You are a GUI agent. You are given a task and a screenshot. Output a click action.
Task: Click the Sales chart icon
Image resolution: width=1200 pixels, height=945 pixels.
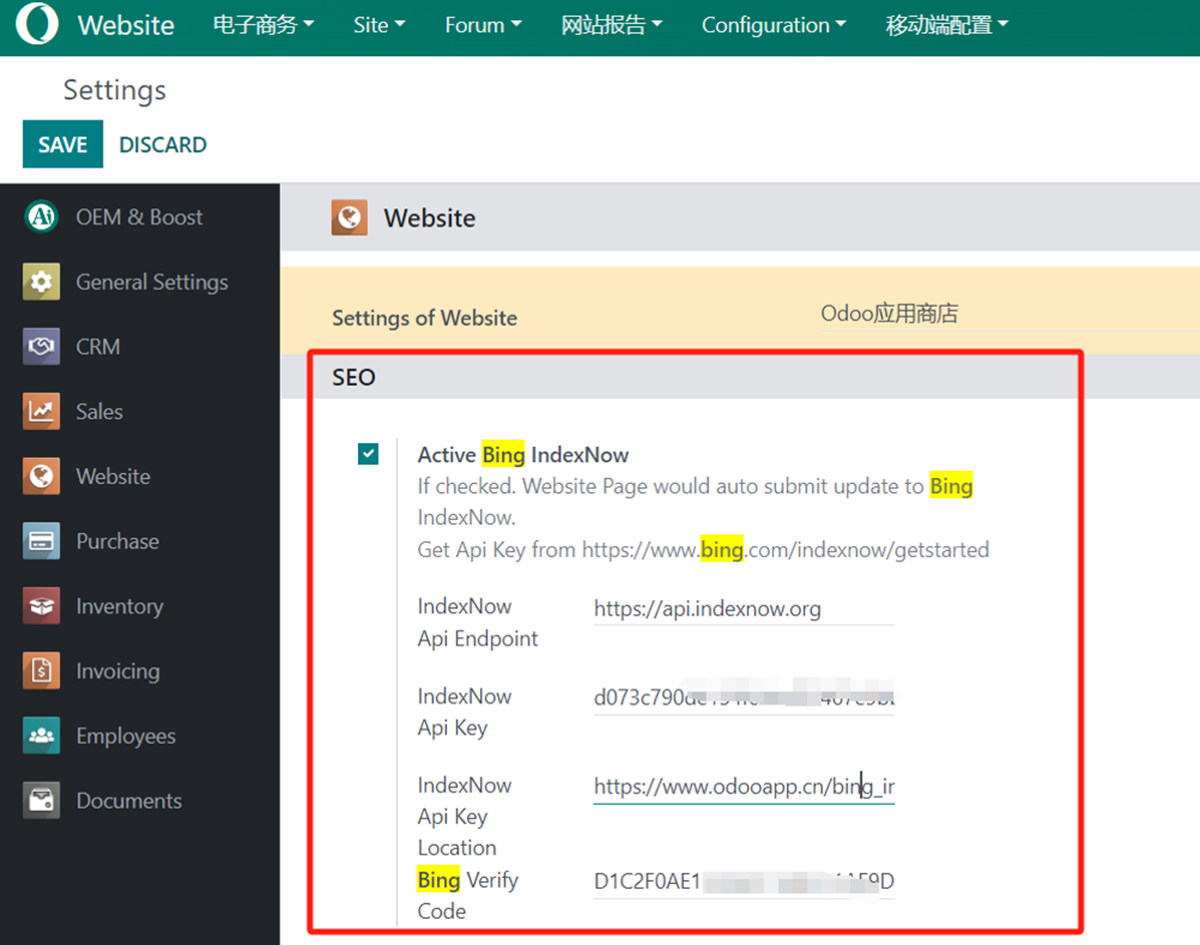pyautogui.click(x=41, y=411)
